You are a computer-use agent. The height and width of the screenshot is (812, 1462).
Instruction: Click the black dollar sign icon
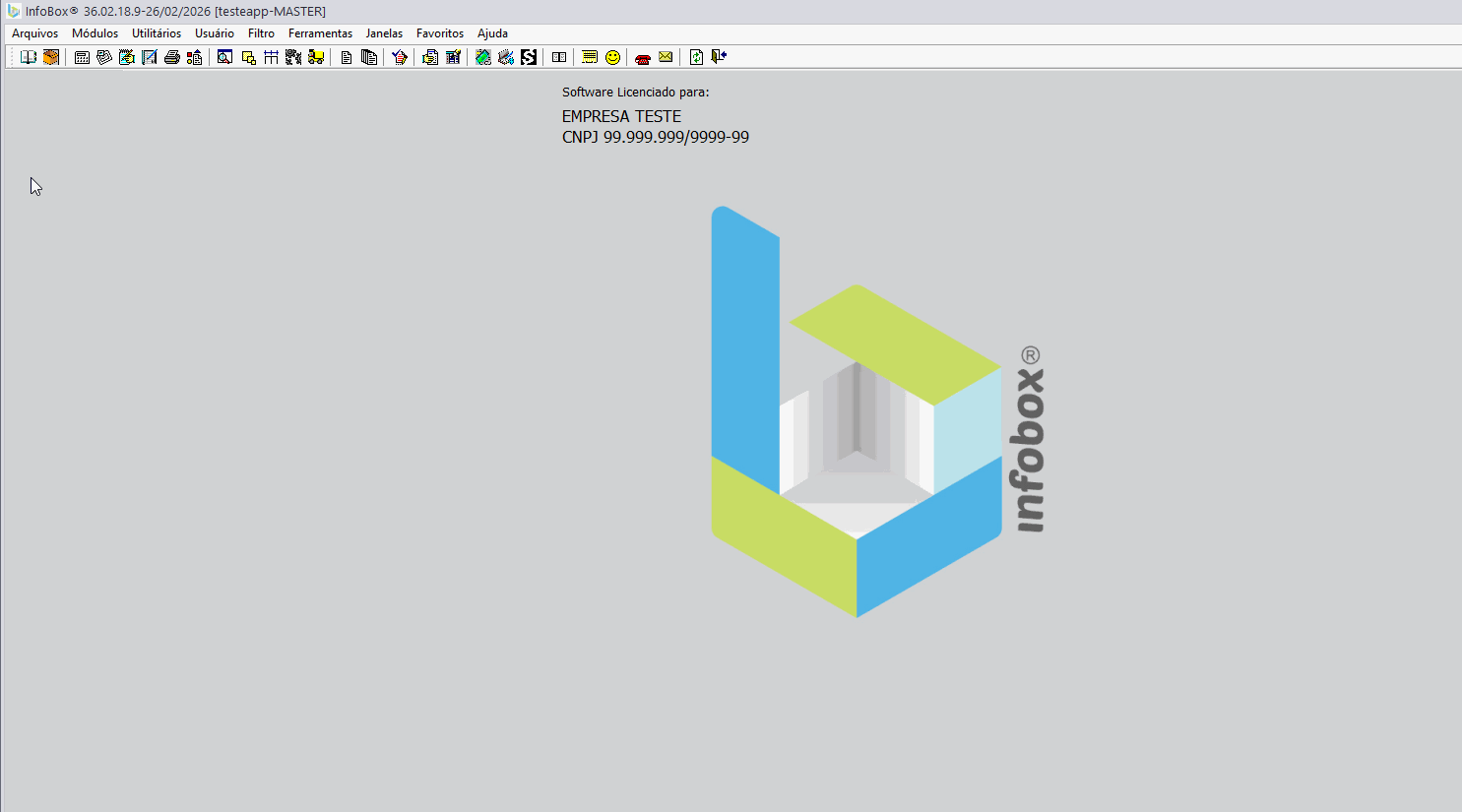click(529, 57)
